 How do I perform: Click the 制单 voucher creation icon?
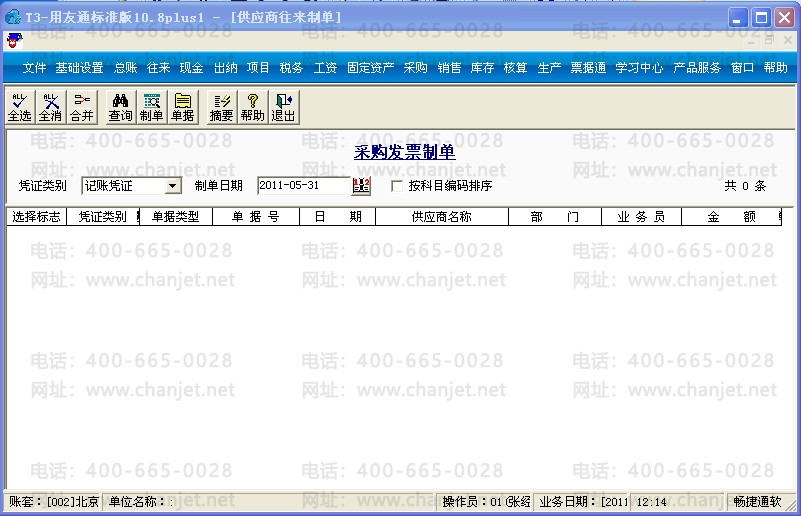[151, 107]
